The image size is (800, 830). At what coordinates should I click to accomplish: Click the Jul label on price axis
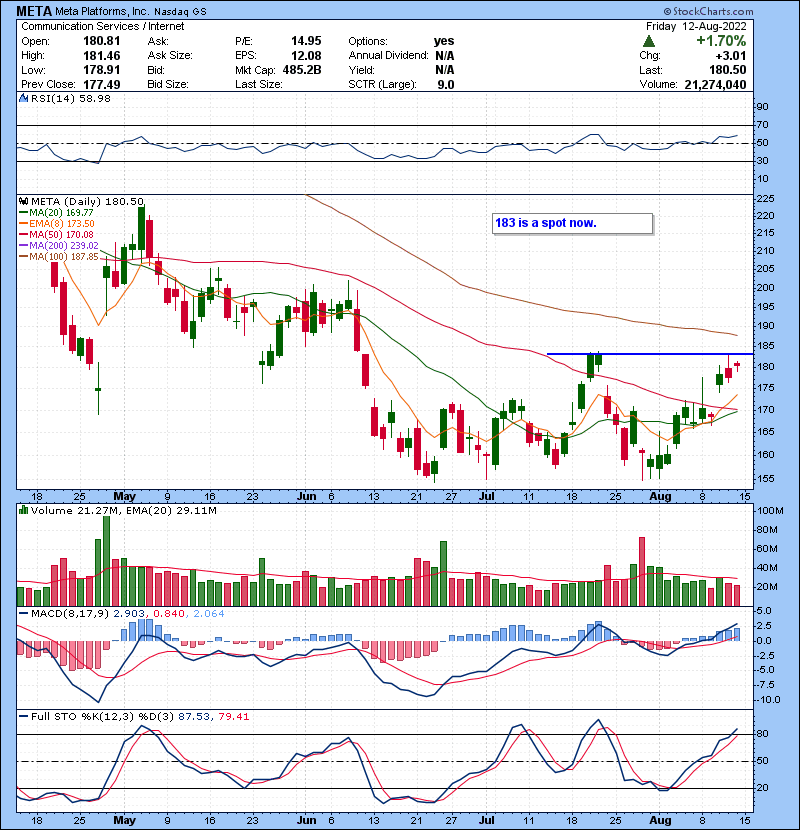[487, 497]
